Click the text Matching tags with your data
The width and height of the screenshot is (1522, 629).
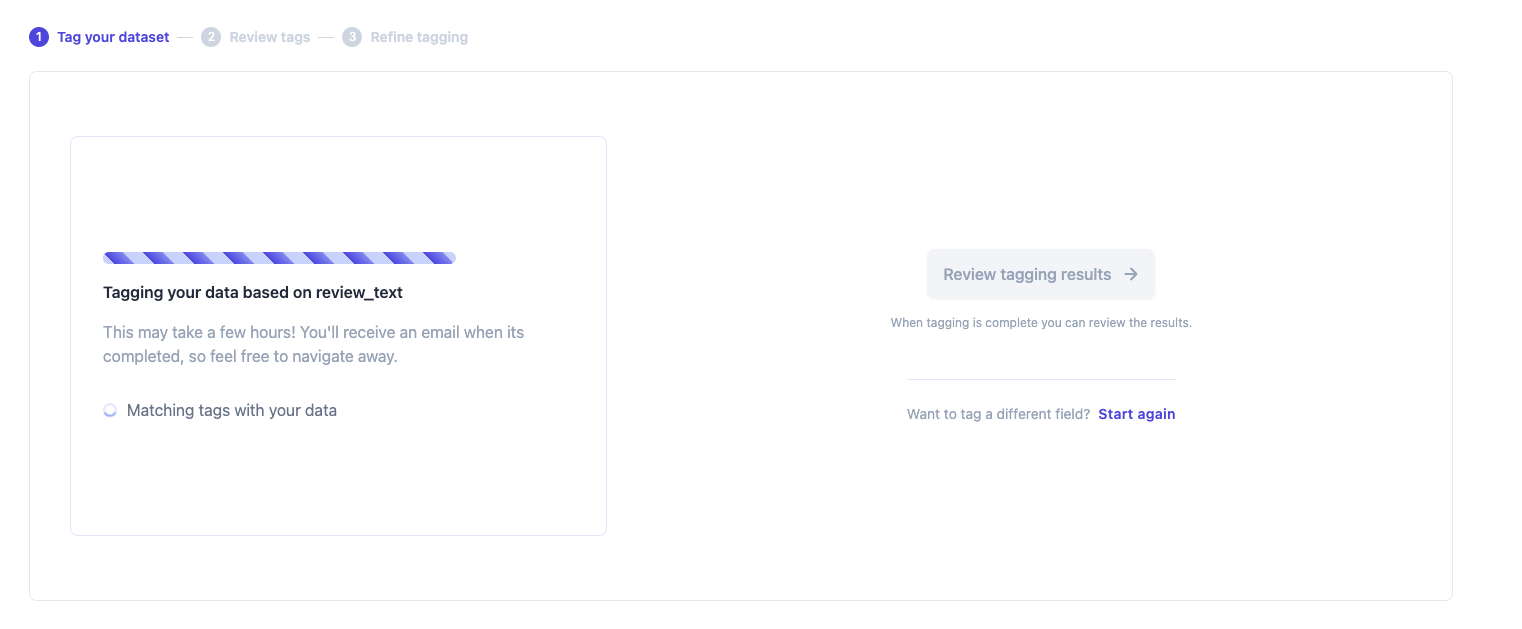tap(232, 410)
